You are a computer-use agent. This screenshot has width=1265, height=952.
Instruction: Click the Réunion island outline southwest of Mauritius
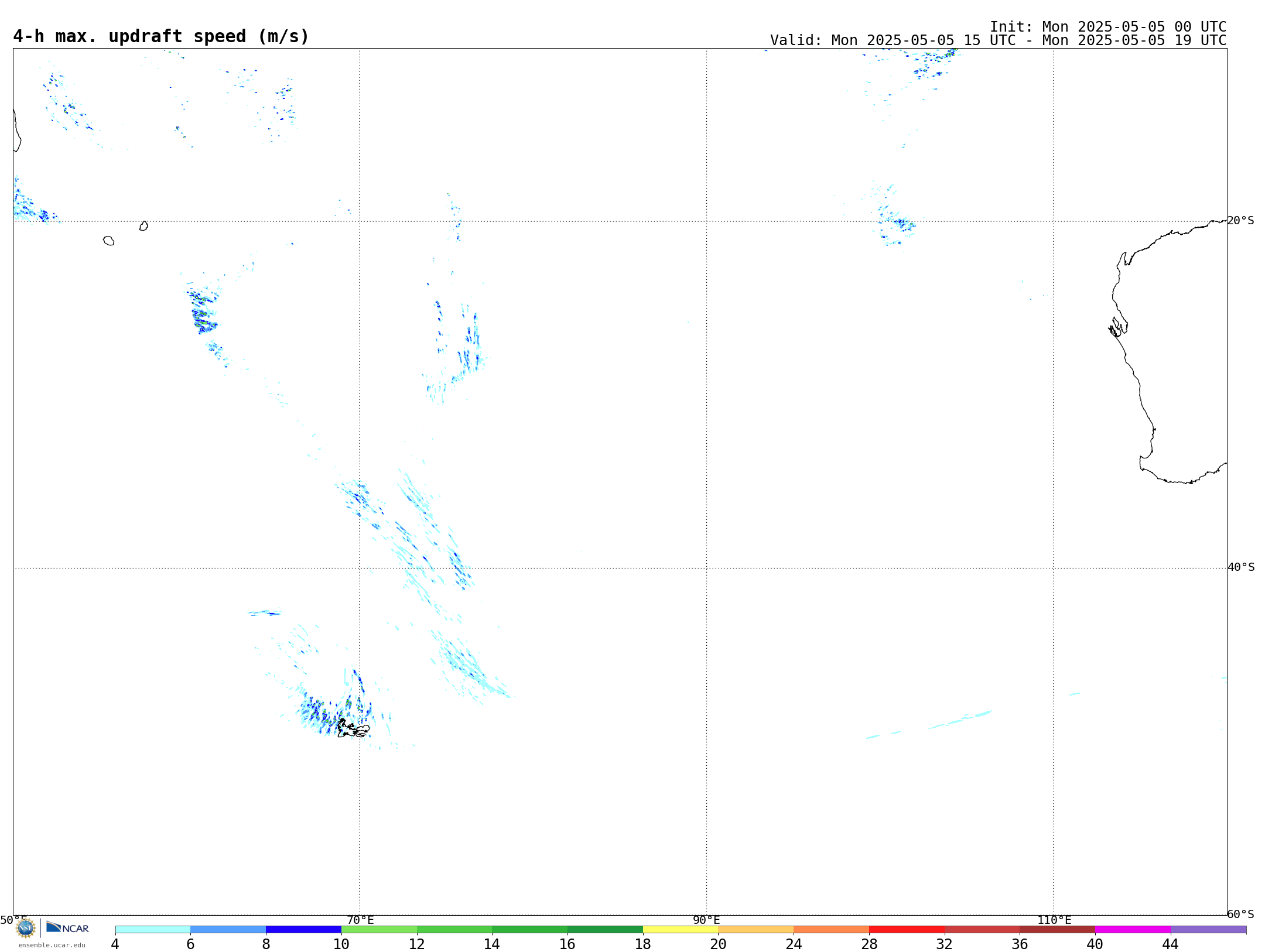[108, 241]
